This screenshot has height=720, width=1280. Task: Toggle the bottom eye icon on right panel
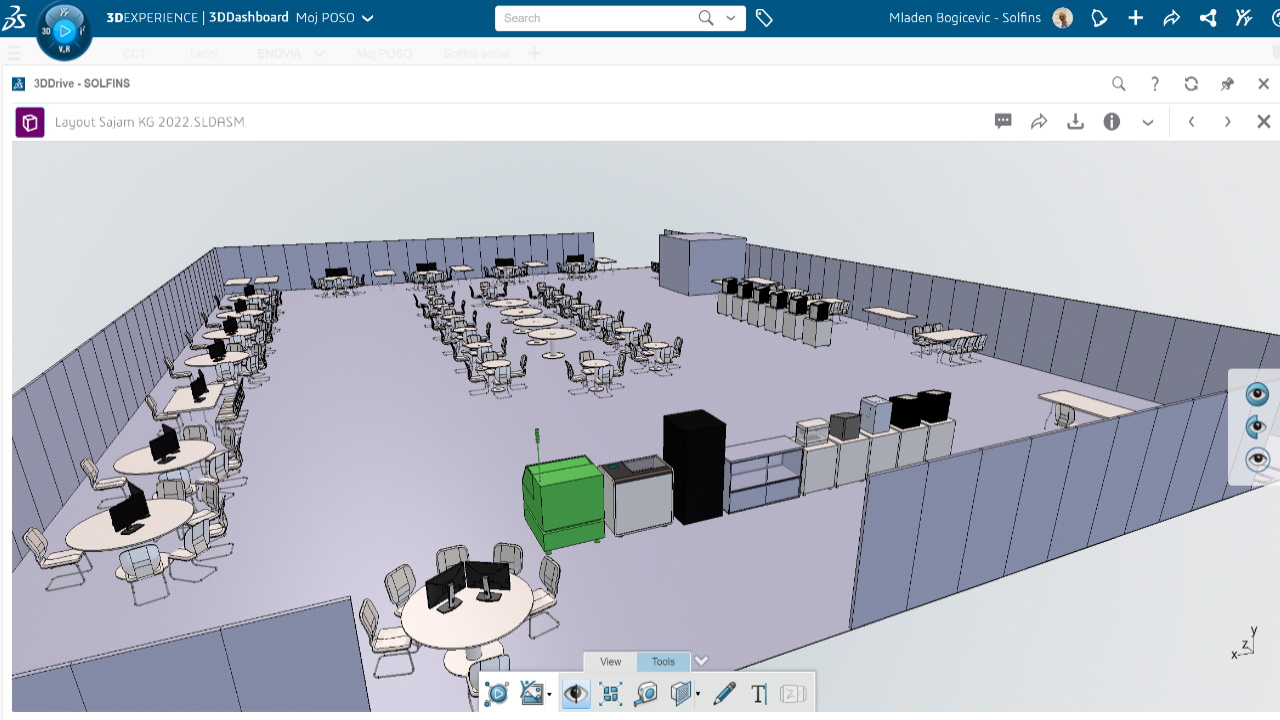1257,460
